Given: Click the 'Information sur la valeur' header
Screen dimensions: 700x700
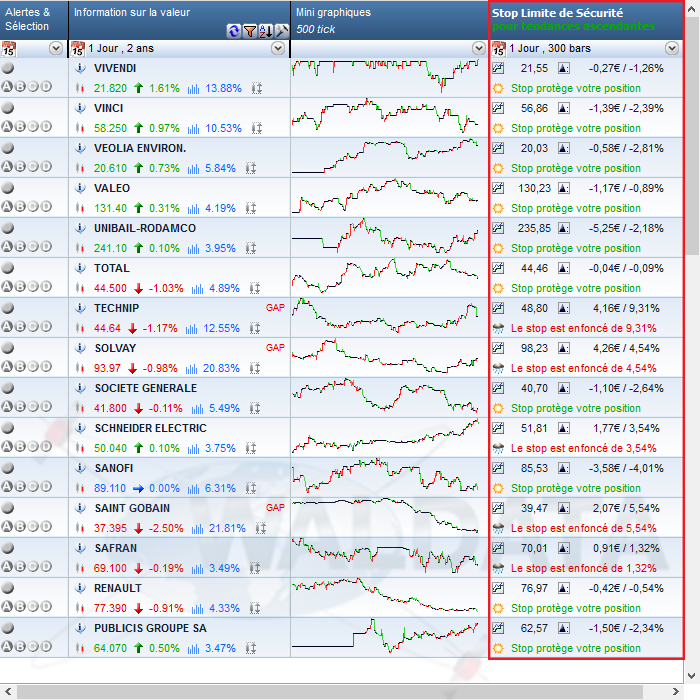Looking at the screenshot, I should tap(132, 12).
